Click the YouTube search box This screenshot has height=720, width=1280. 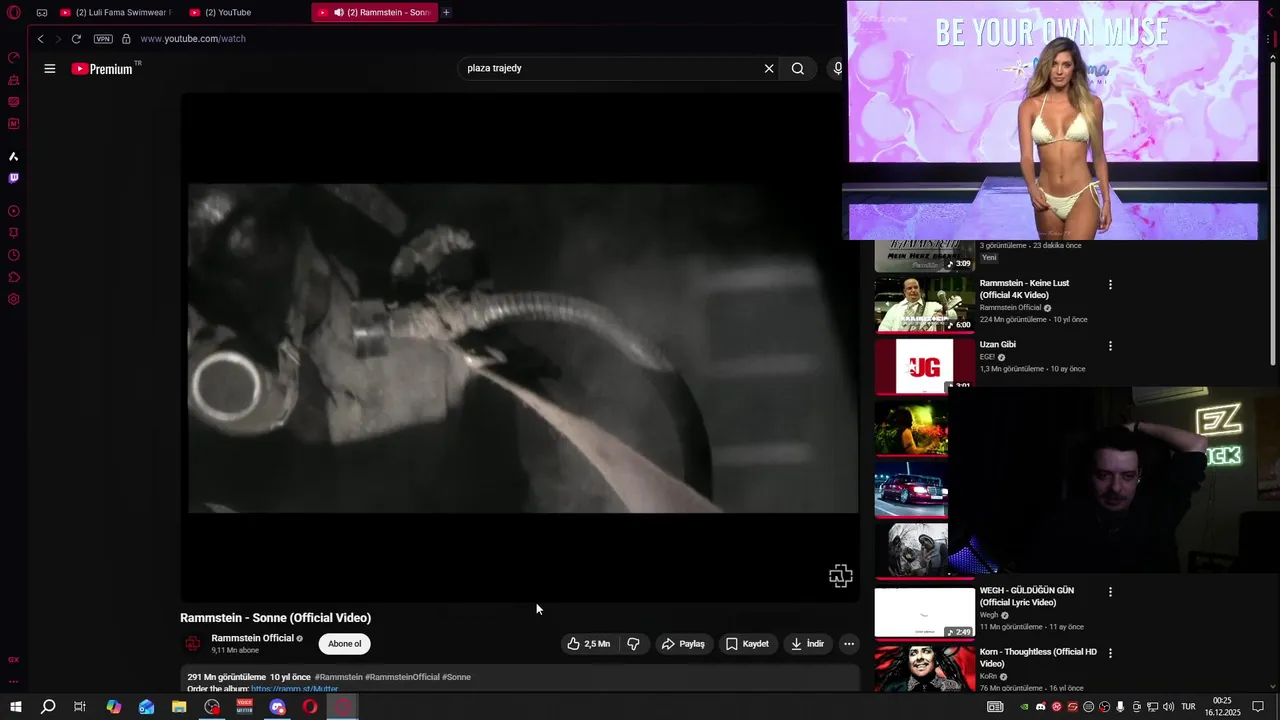tap(610, 68)
